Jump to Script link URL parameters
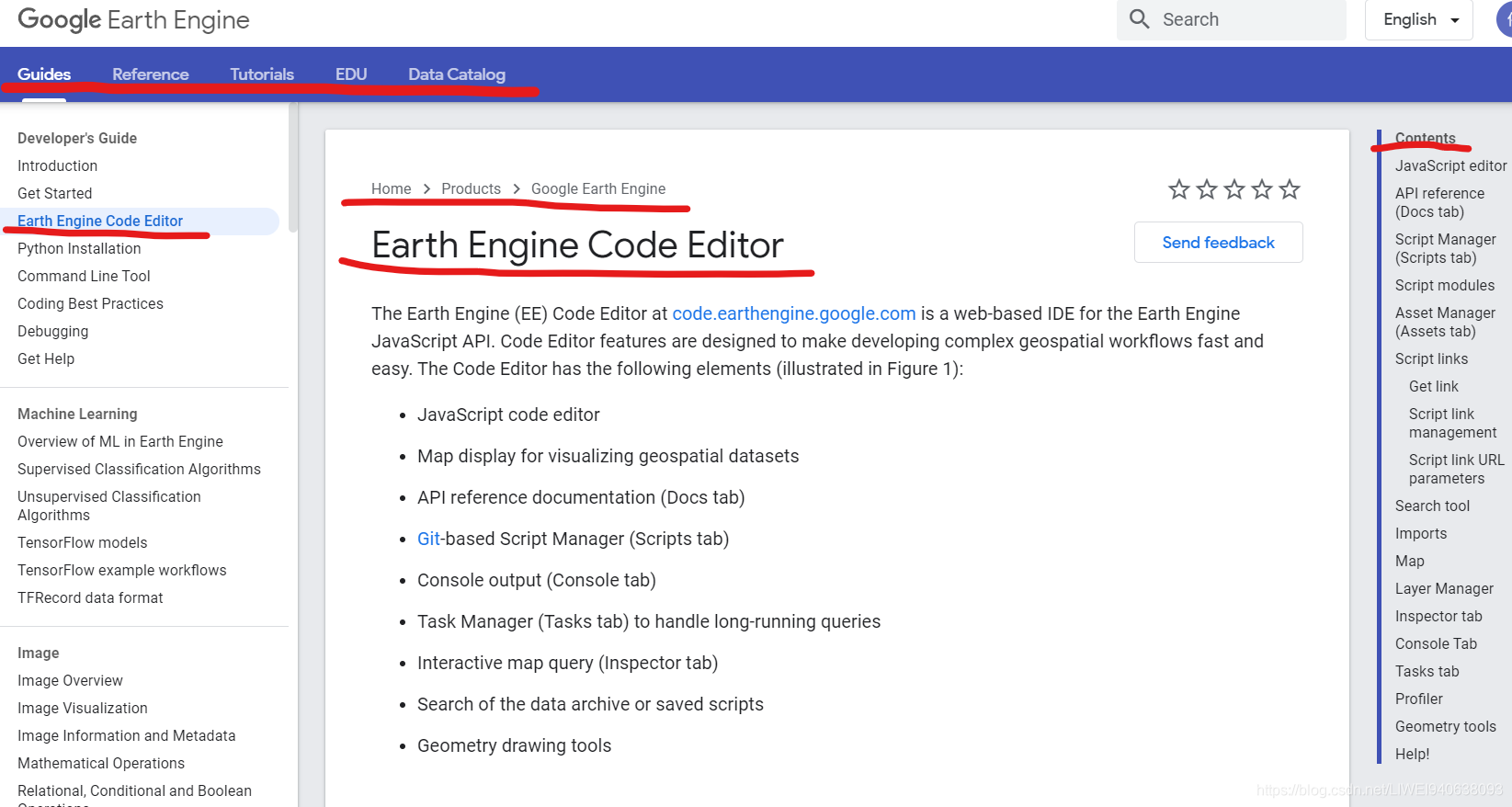This screenshot has height=807, width=1512. (x=1456, y=469)
